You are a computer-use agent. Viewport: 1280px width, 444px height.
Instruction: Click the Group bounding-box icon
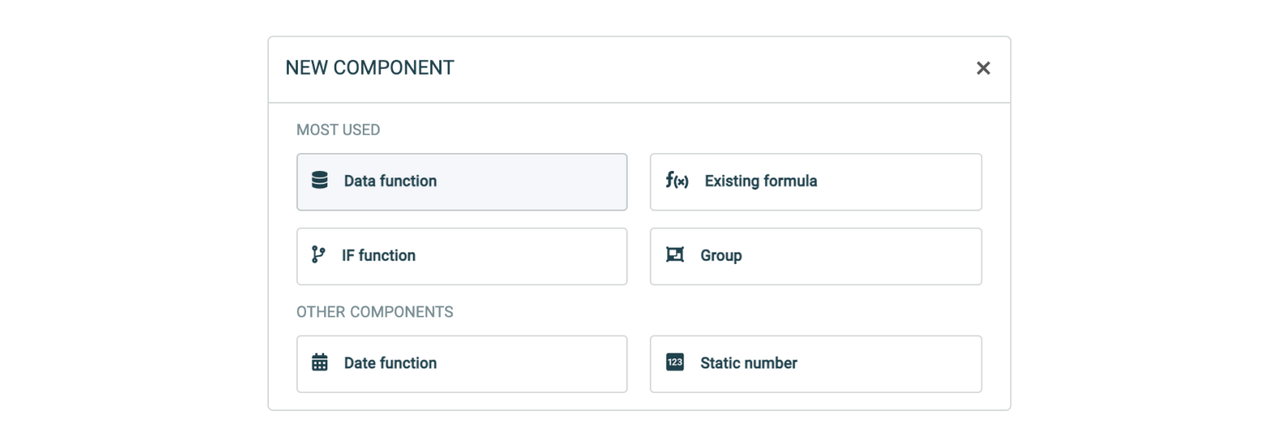tap(675, 255)
